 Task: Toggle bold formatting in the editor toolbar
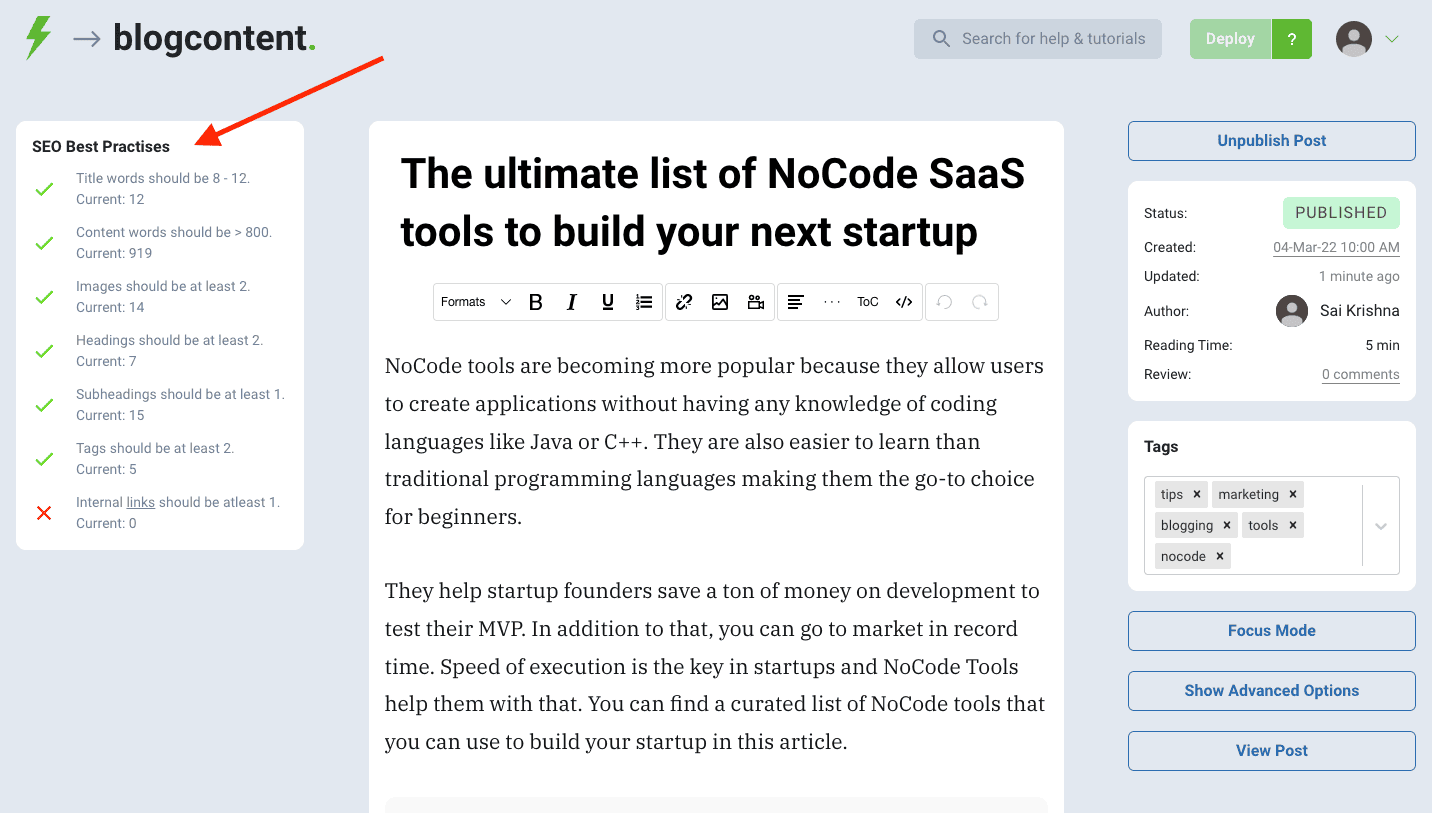tap(536, 302)
